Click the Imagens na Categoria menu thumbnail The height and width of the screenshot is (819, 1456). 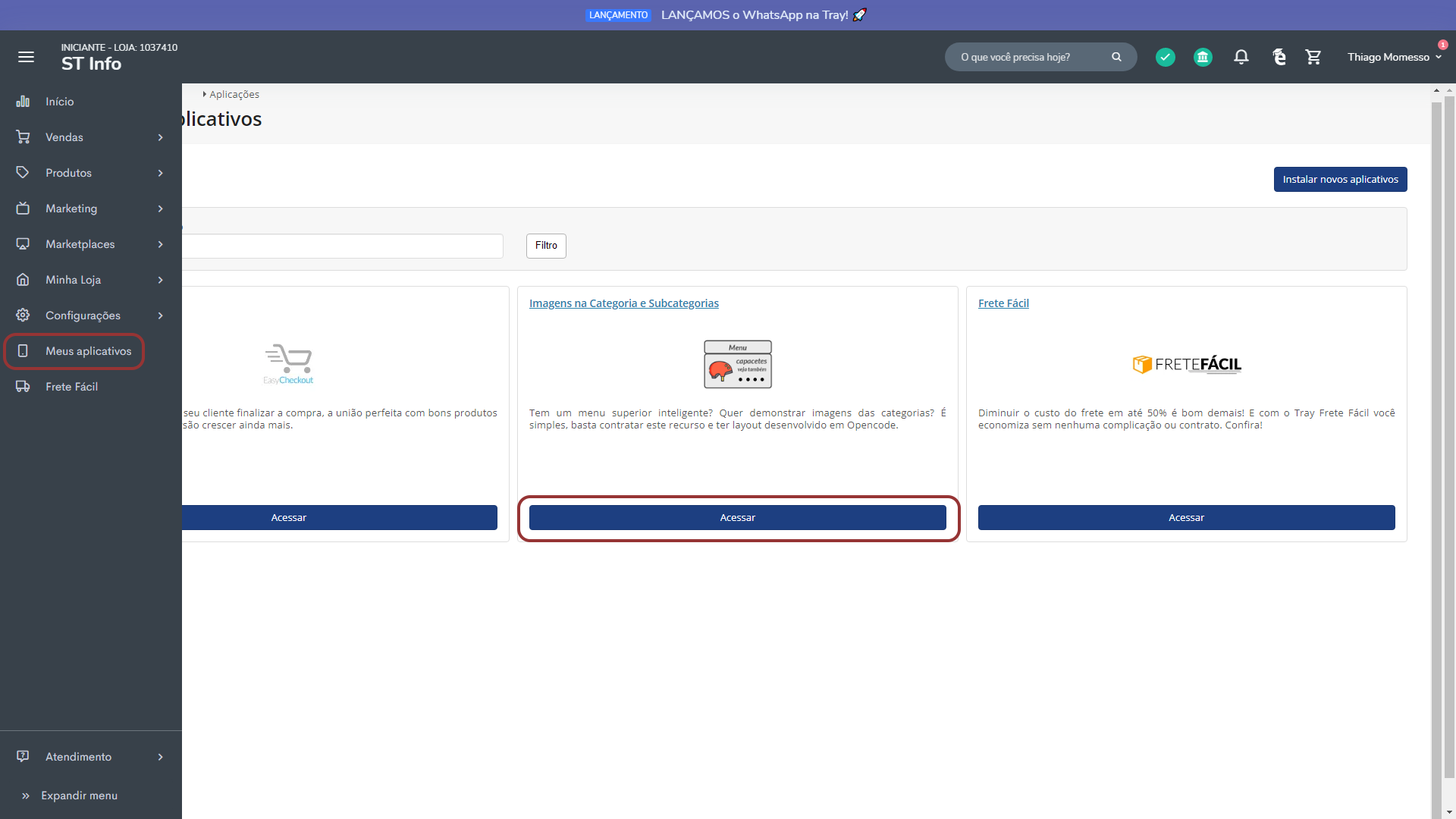(737, 365)
